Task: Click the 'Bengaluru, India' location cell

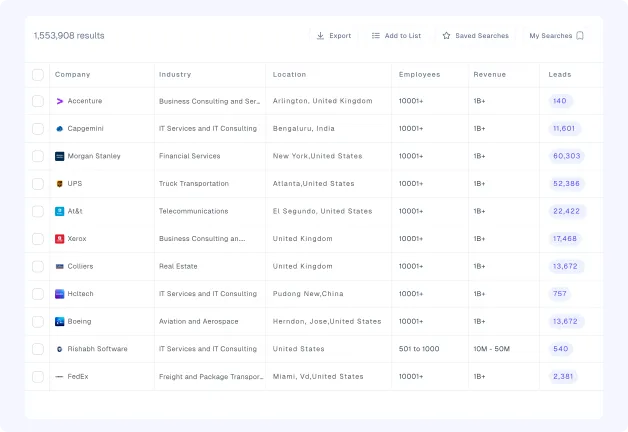Action: pyautogui.click(x=304, y=129)
